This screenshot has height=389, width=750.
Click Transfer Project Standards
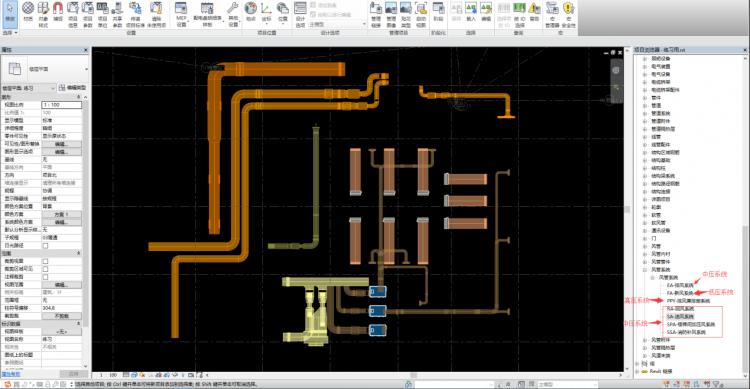[x=135, y=14]
